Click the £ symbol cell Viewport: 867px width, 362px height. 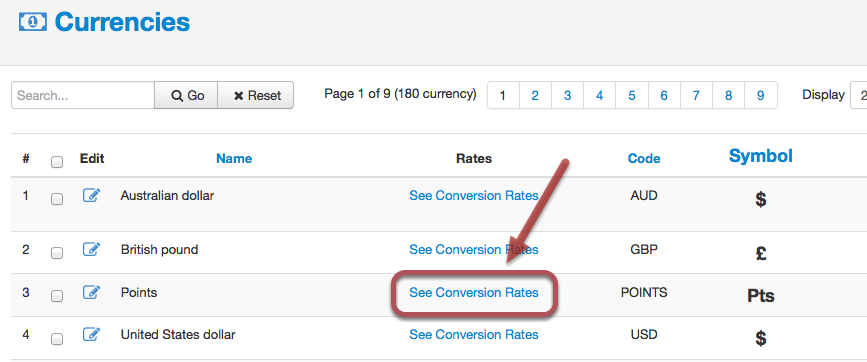(761, 253)
